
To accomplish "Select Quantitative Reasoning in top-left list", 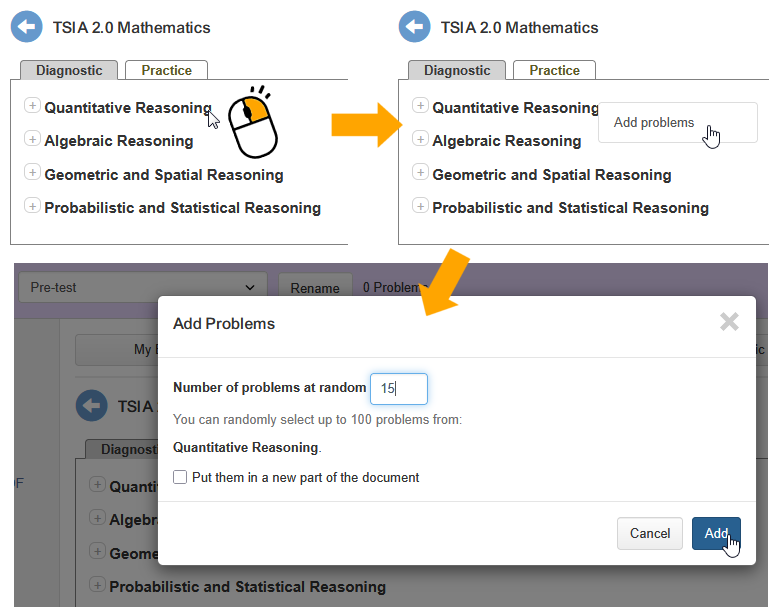I will [128, 108].
